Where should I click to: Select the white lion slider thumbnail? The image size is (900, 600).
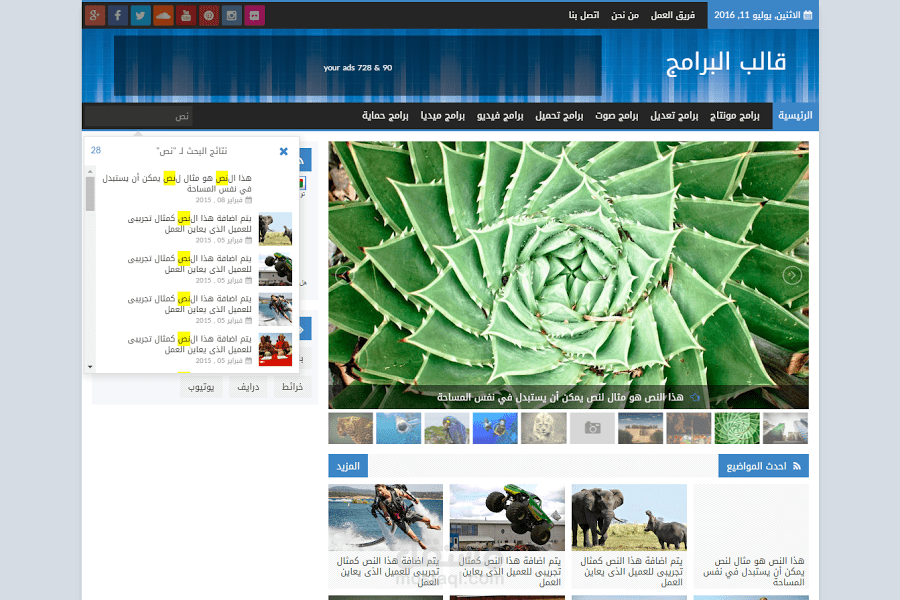(x=544, y=428)
